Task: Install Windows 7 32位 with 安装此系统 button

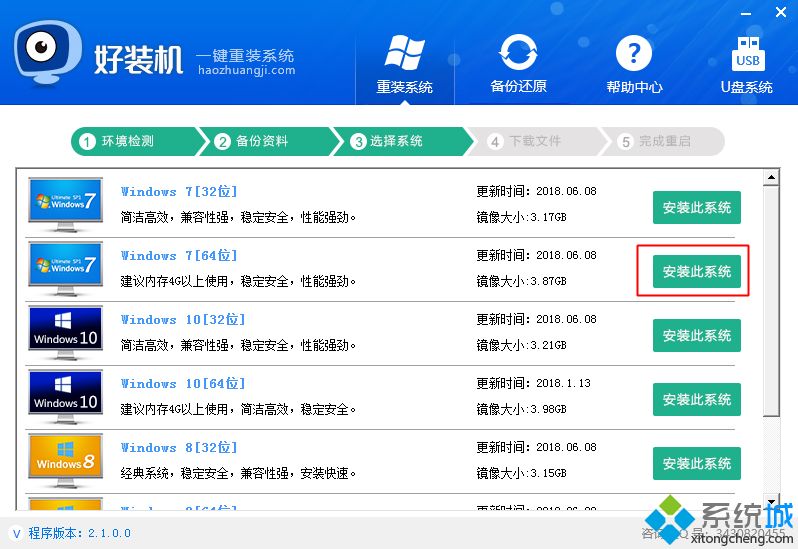Action: click(696, 208)
